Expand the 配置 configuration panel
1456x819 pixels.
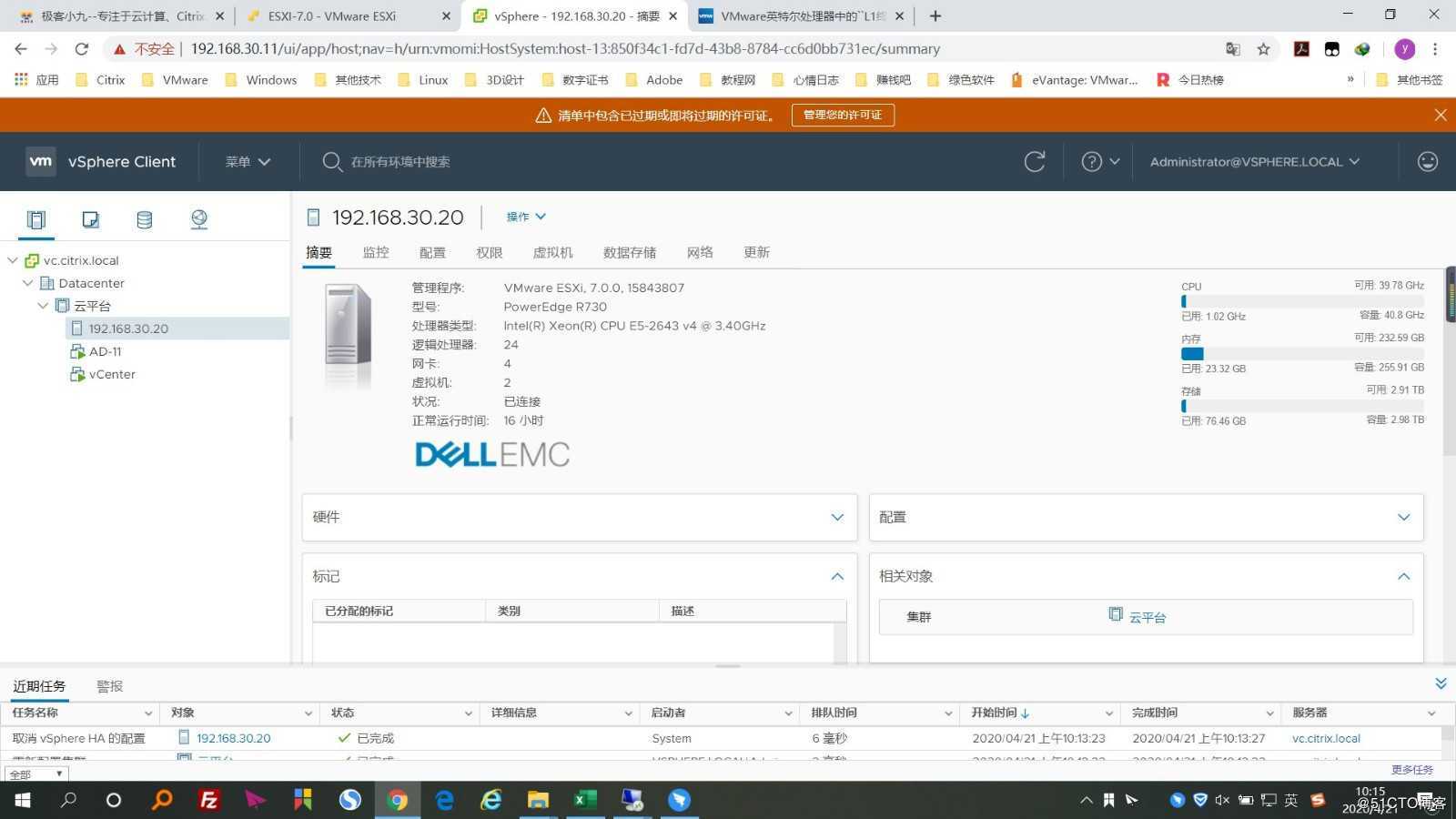(1404, 517)
